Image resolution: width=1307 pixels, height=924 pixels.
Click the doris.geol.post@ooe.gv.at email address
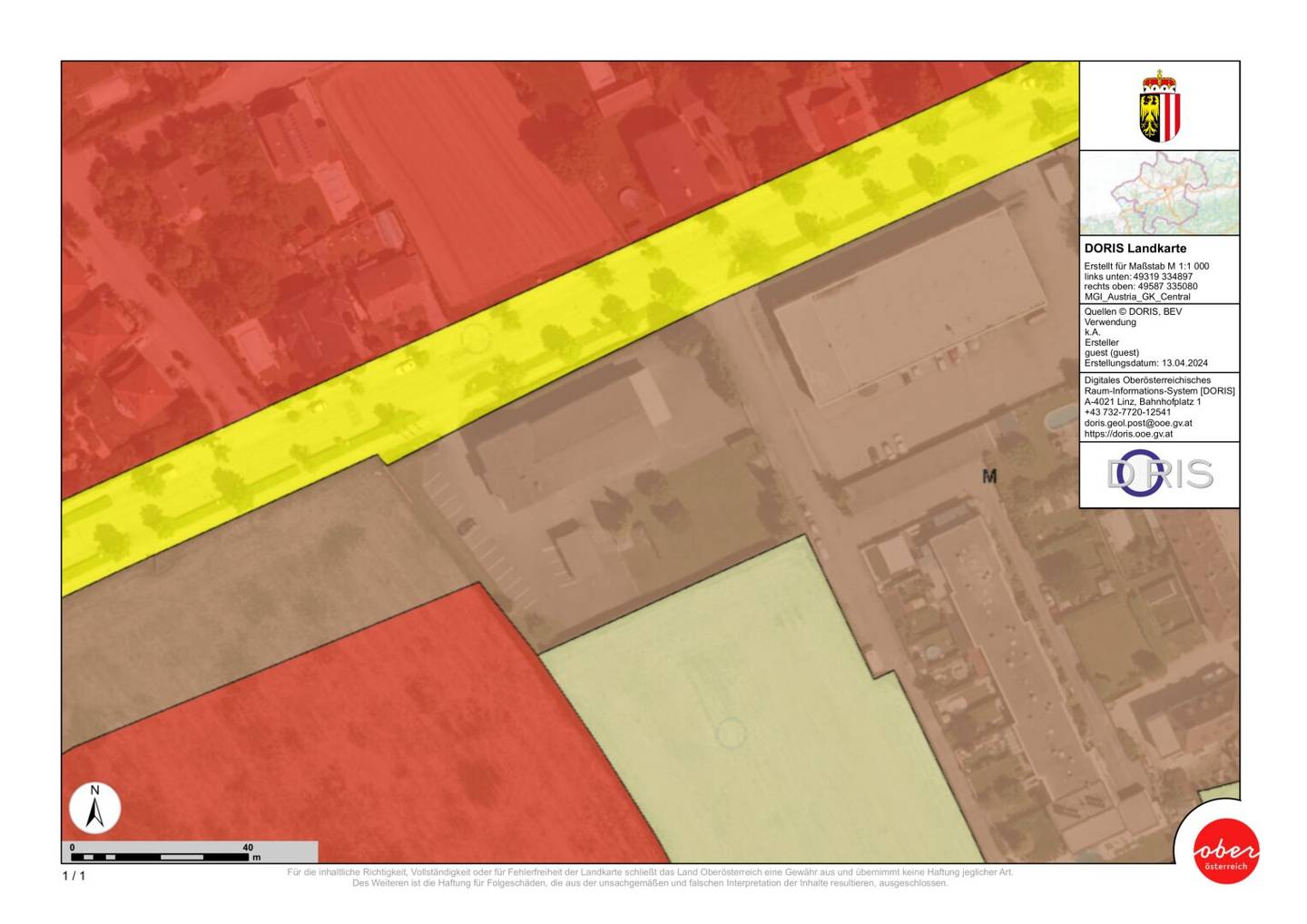(x=1138, y=423)
